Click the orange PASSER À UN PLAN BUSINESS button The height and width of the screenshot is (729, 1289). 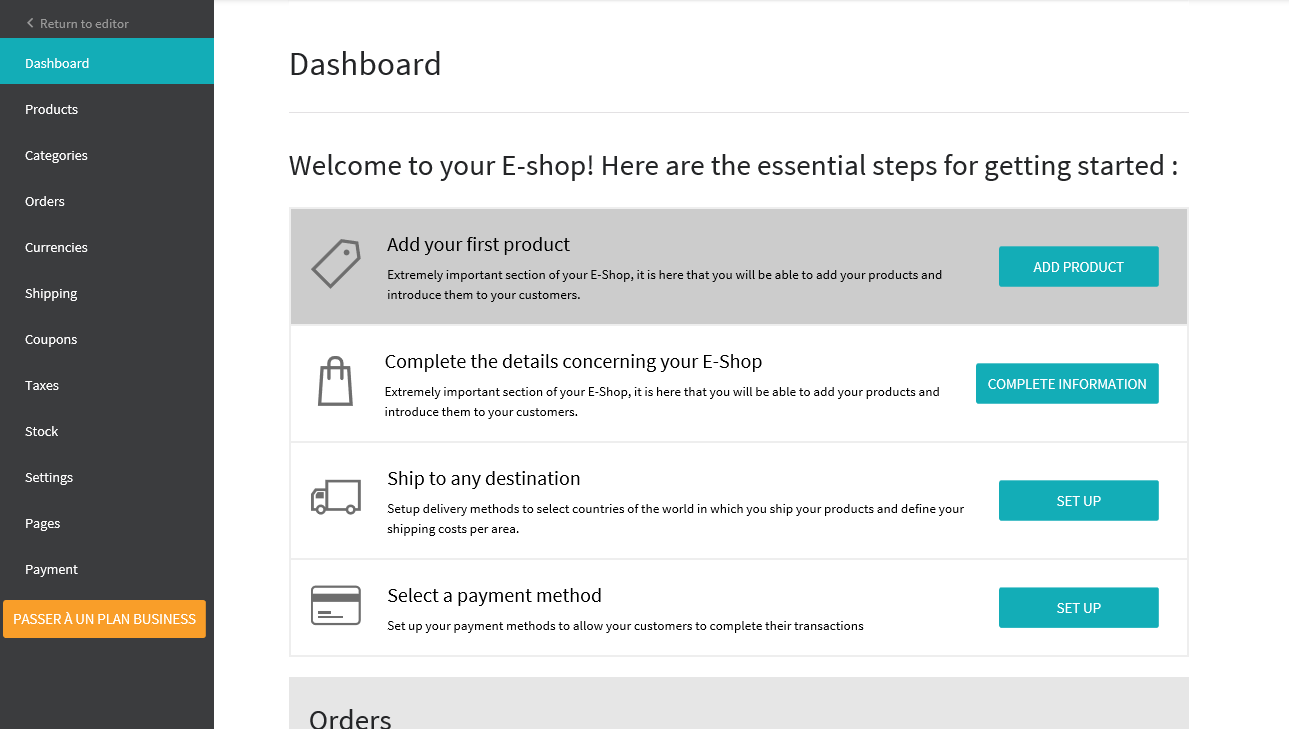tap(104, 619)
